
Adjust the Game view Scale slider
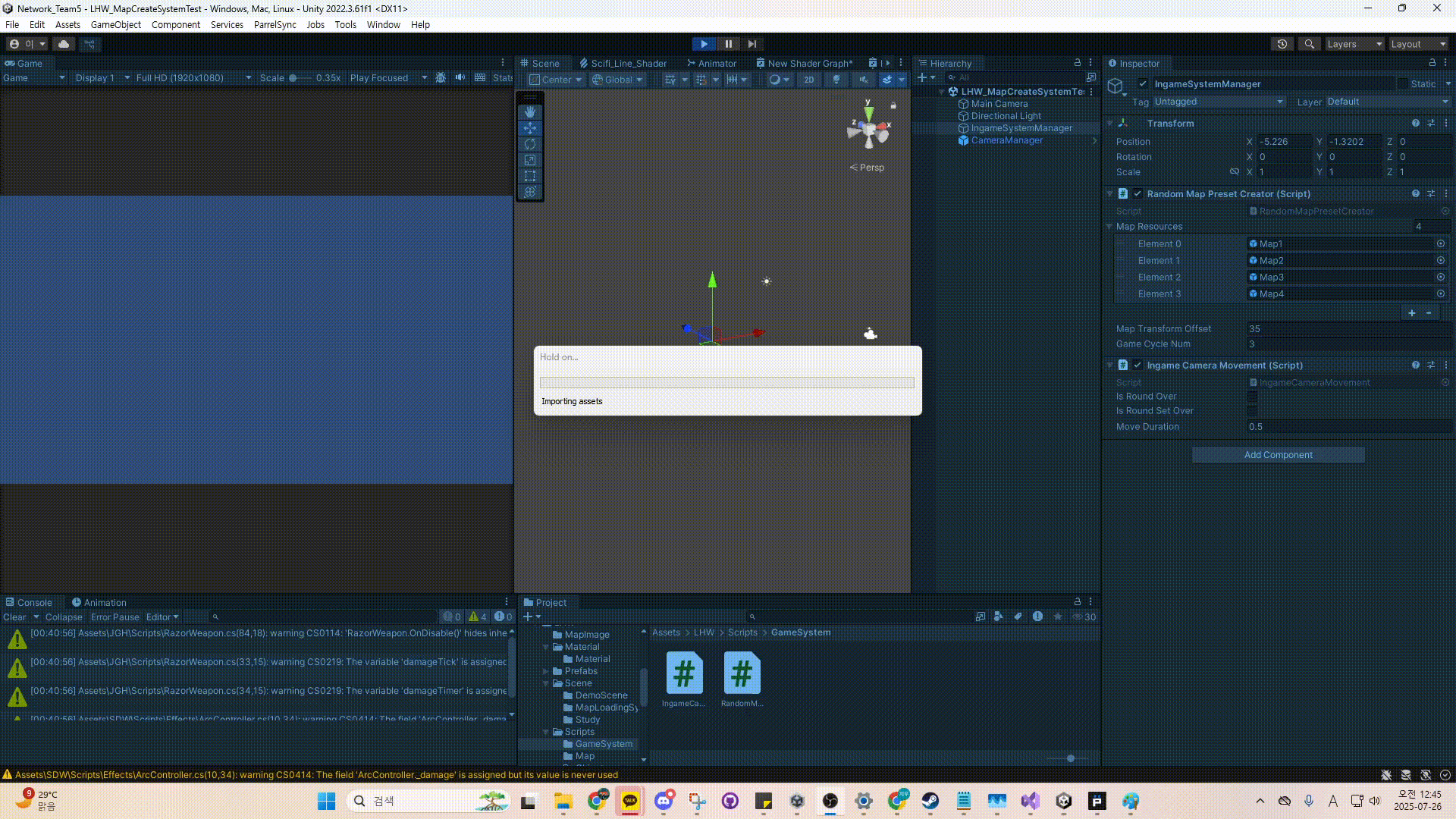[293, 78]
